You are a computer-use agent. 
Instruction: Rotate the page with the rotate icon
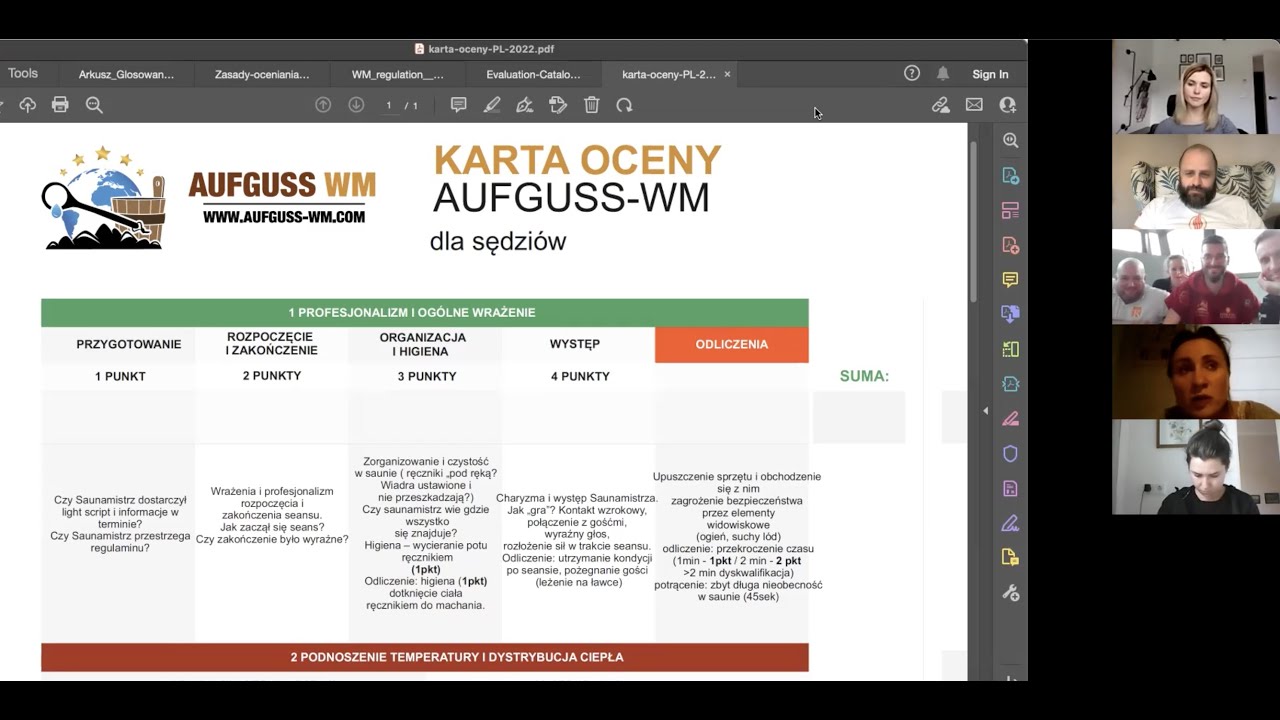(x=624, y=105)
